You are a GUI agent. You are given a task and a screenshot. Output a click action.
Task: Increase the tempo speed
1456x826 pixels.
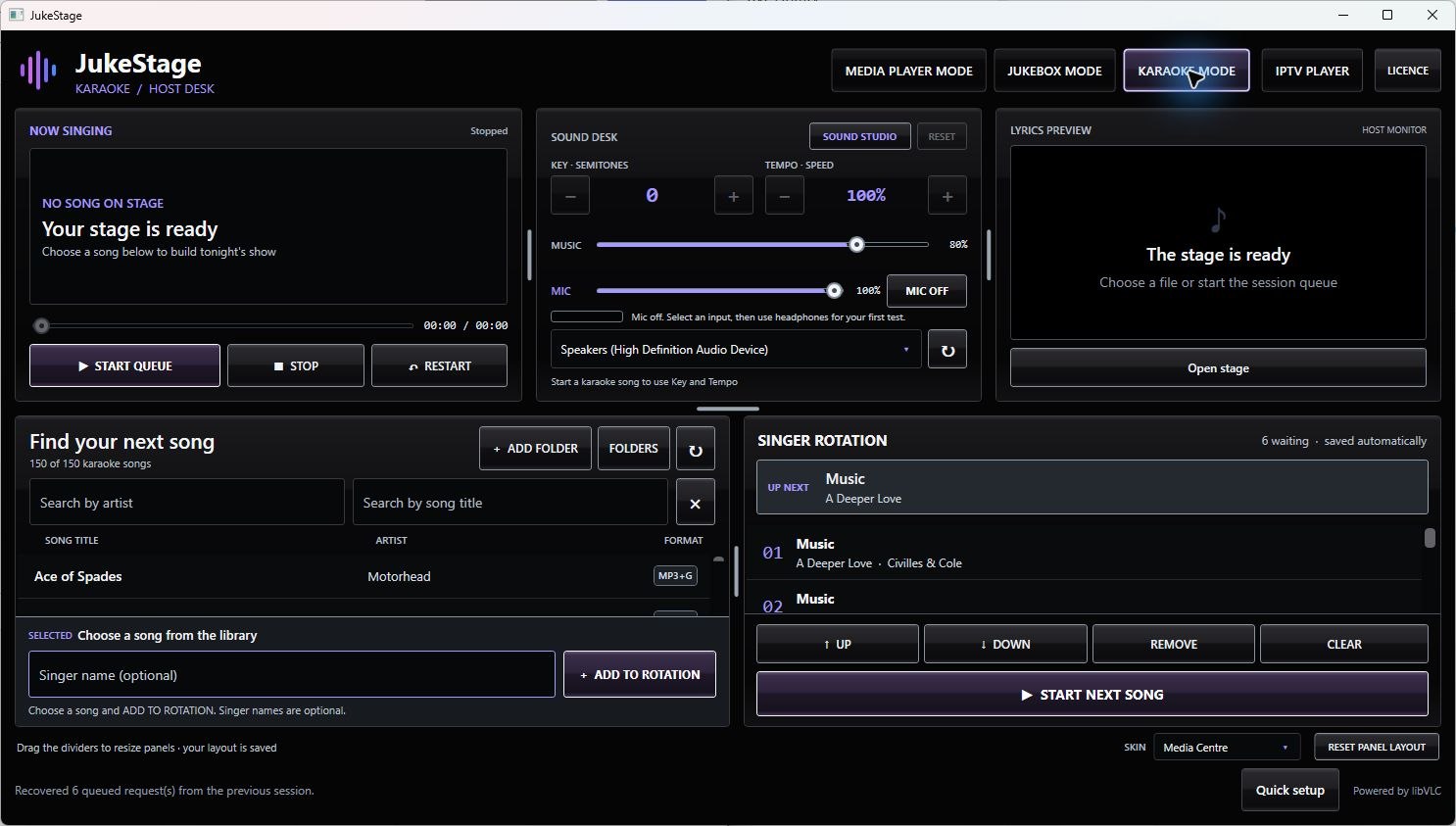[x=947, y=195]
